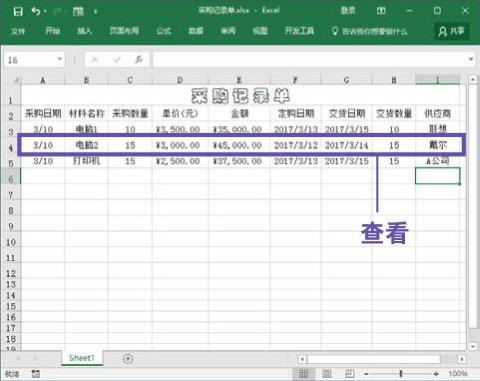Switch to Page Break Preview icon
Screen dimensions: 480x381
[x=349, y=374]
